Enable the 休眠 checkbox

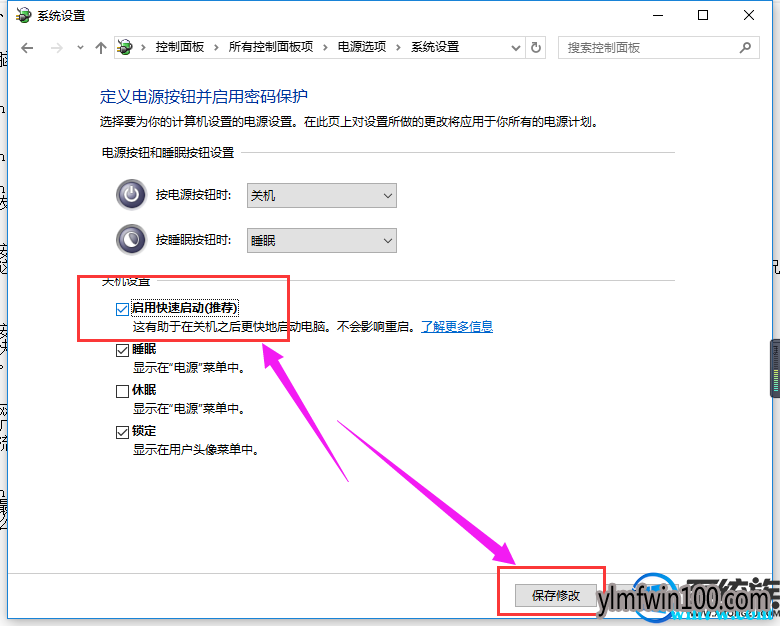coord(122,391)
